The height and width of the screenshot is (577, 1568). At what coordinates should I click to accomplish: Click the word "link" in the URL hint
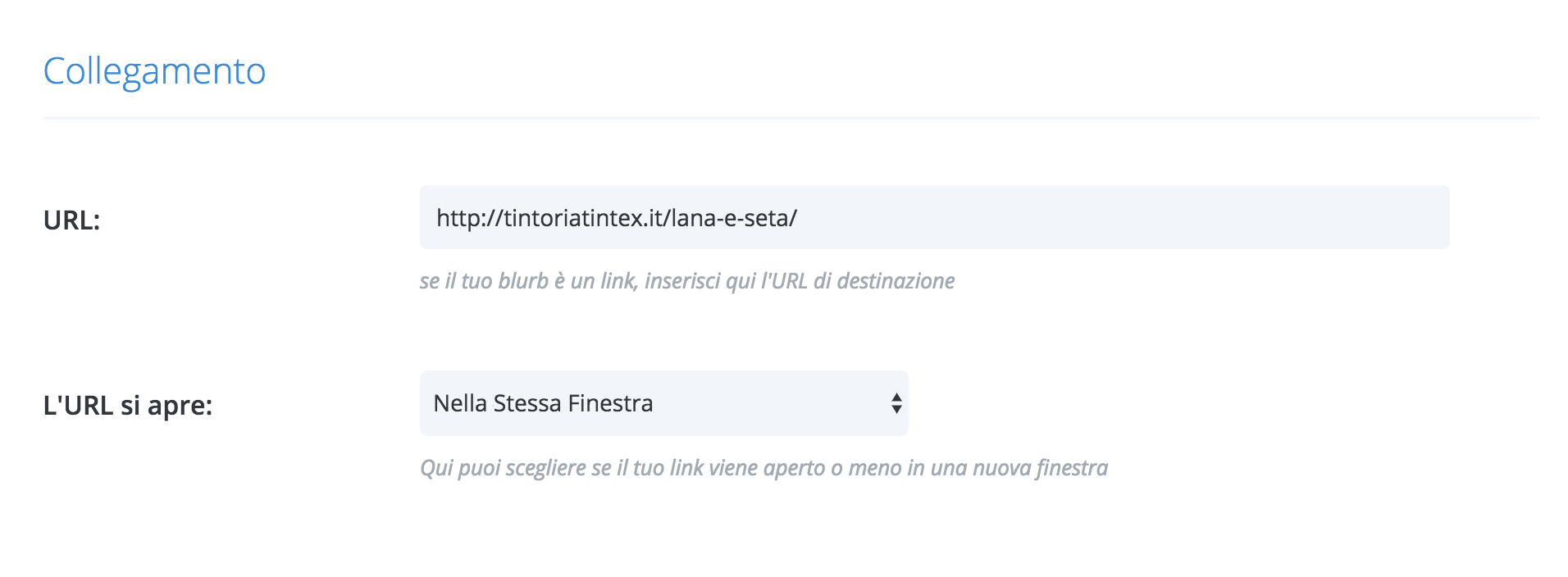(618, 281)
